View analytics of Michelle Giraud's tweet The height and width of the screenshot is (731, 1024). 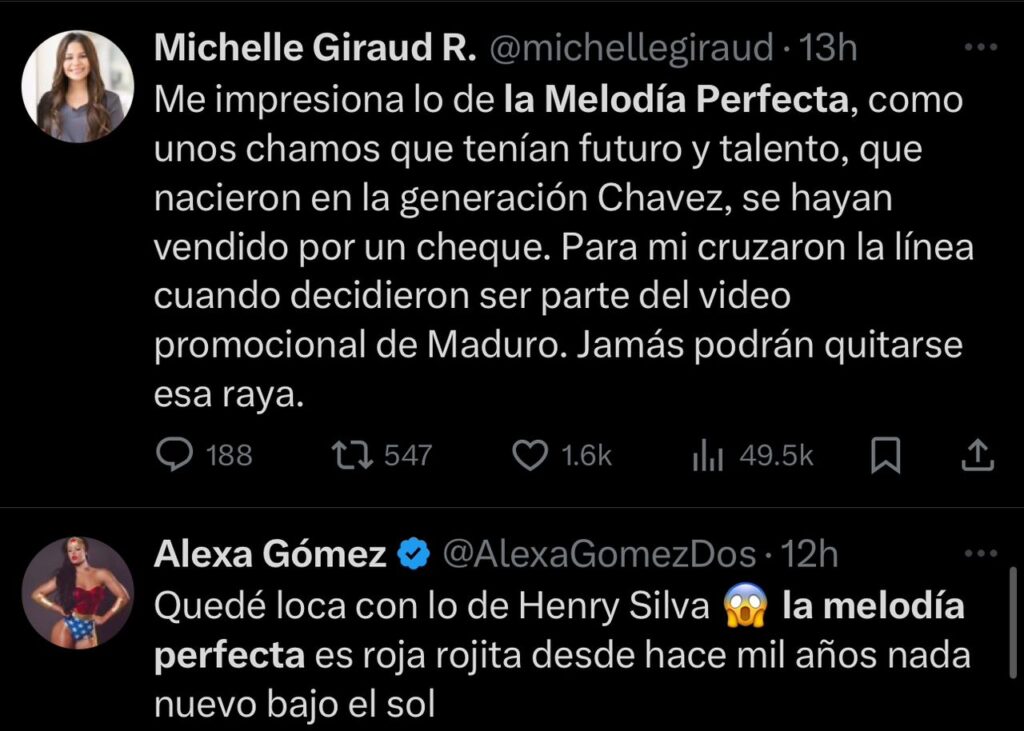coord(707,456)
